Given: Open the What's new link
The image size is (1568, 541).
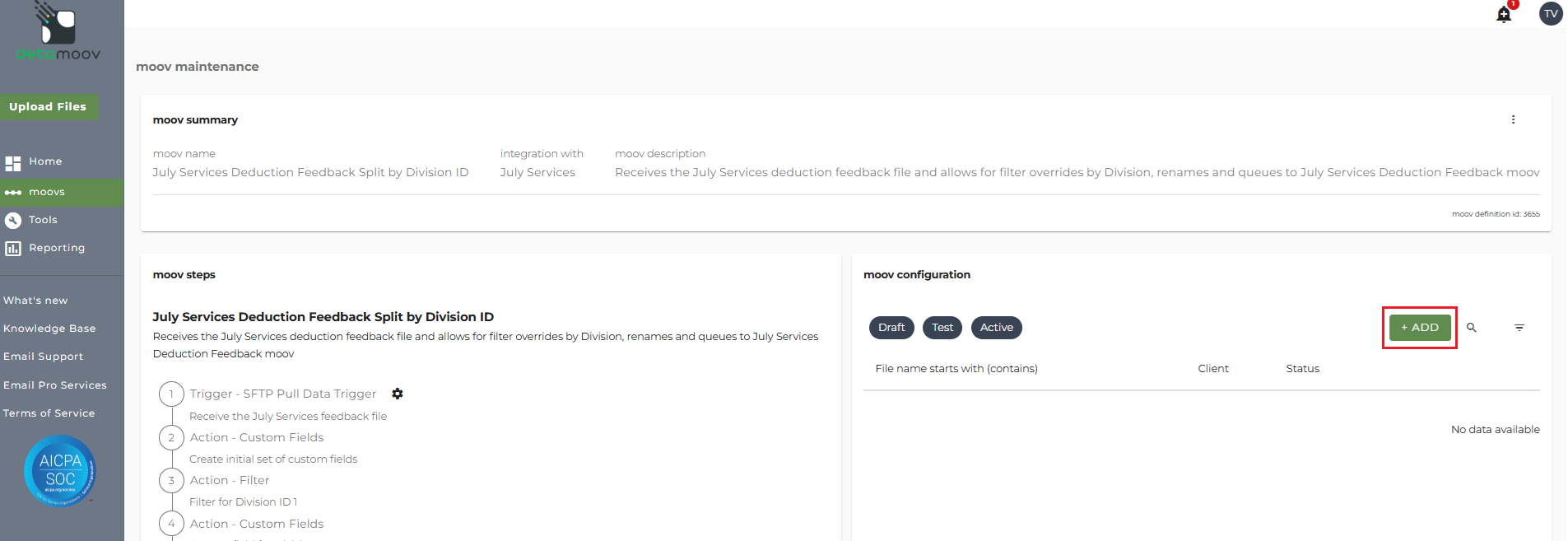Looking at the screenshot, I should [35, 301].
